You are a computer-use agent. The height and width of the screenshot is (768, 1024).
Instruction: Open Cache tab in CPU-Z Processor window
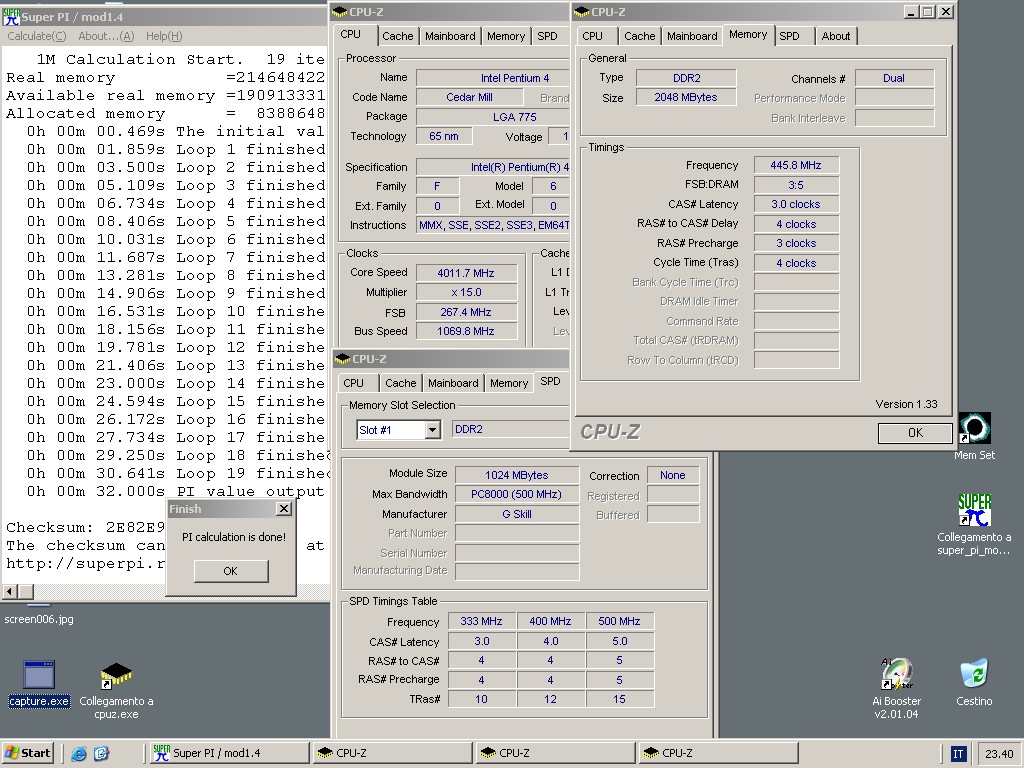click(397, 36)
